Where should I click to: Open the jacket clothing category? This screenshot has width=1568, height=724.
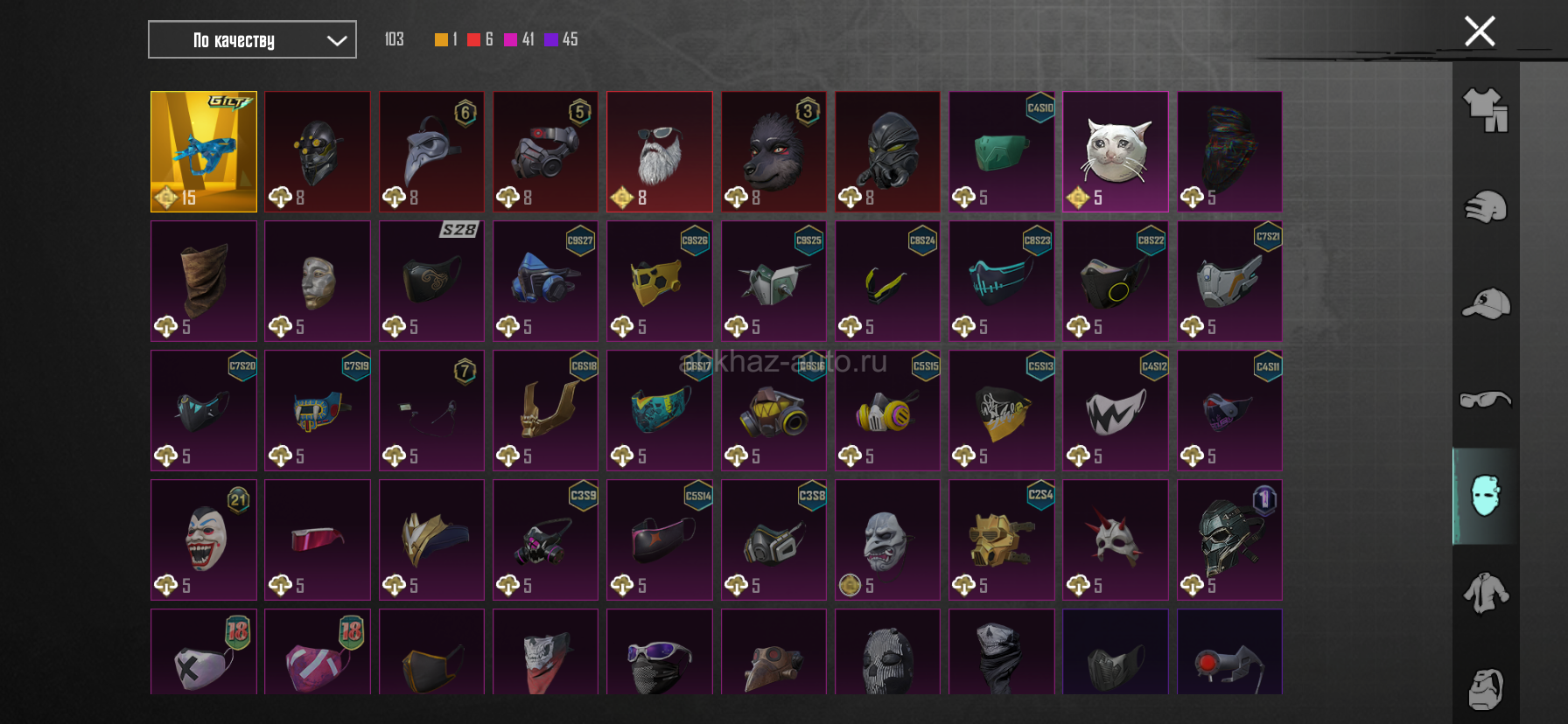[x=1486, y=593]
